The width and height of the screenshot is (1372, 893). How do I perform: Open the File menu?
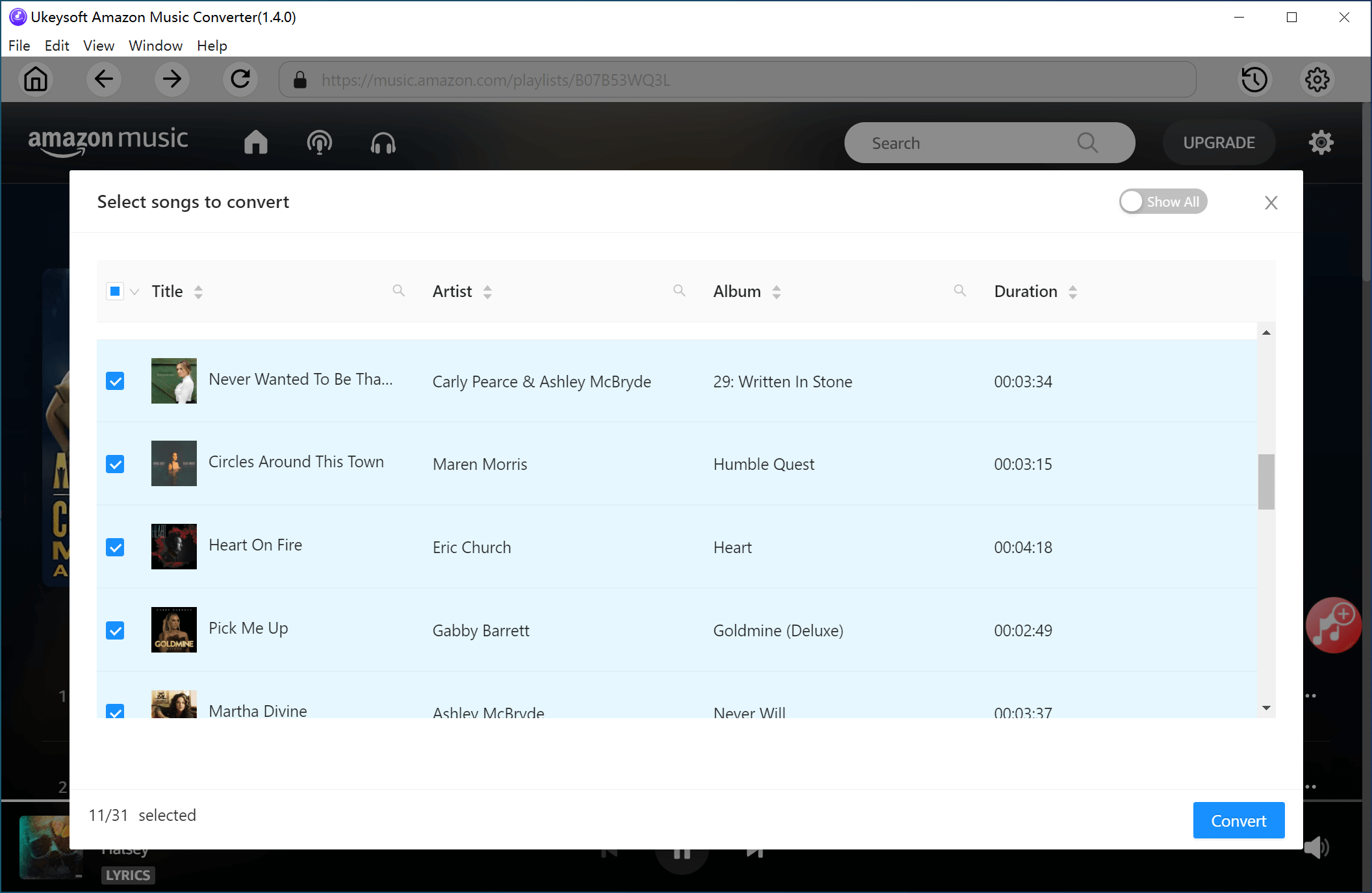[x=18, y=45]
